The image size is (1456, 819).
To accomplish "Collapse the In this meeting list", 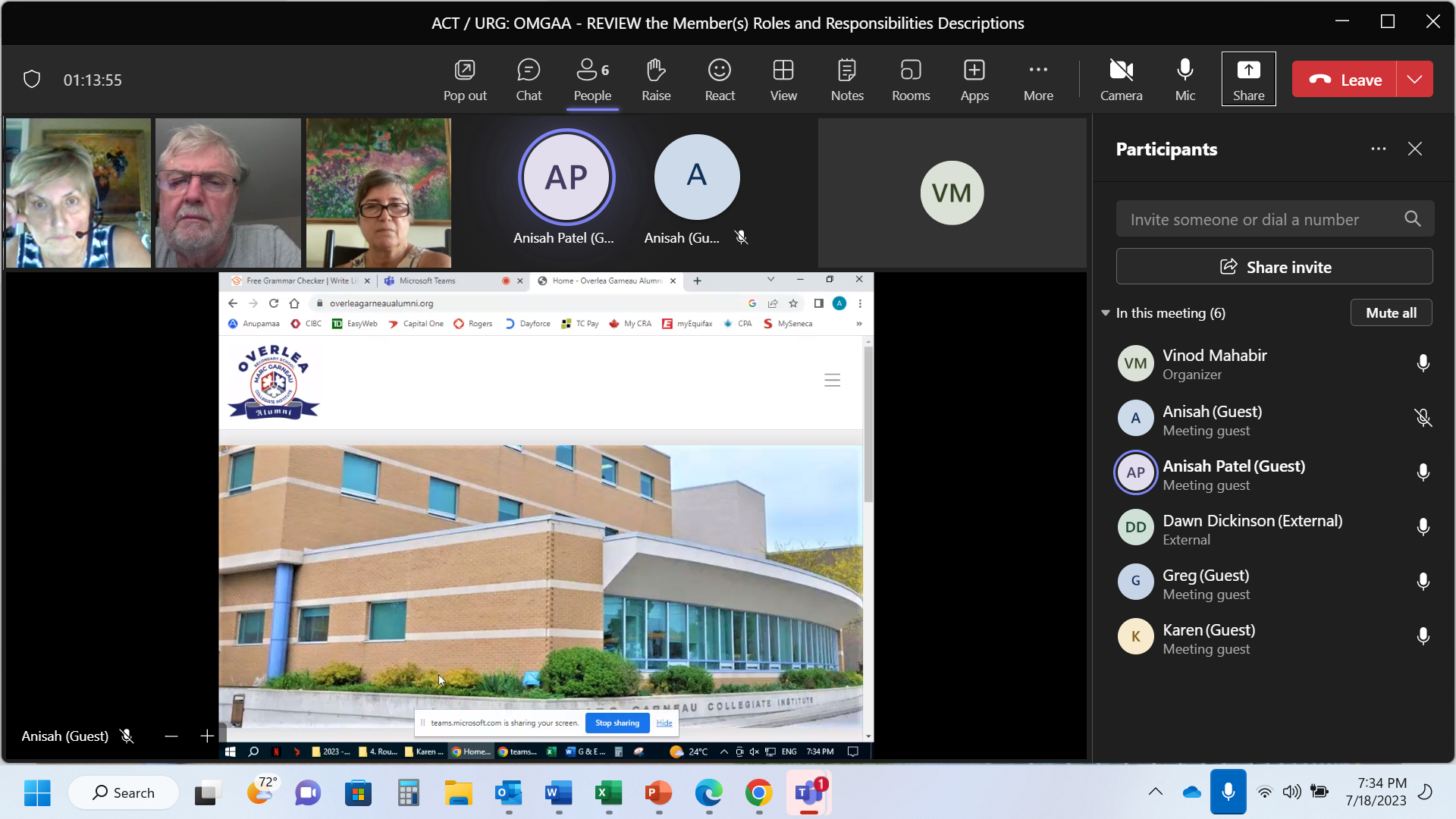I will pos(1106,313).
